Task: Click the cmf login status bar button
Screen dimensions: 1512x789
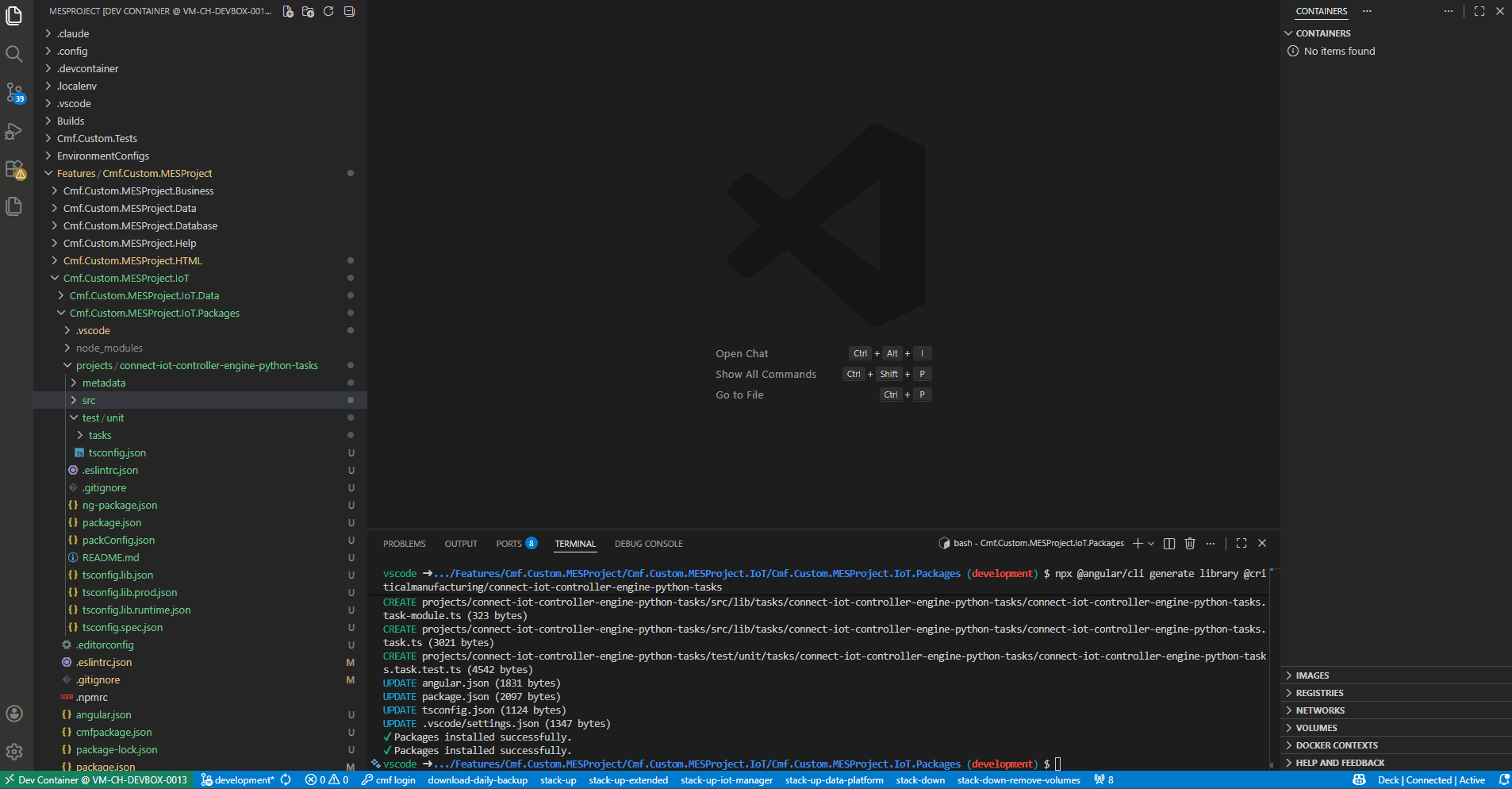Action: (389, 780)
